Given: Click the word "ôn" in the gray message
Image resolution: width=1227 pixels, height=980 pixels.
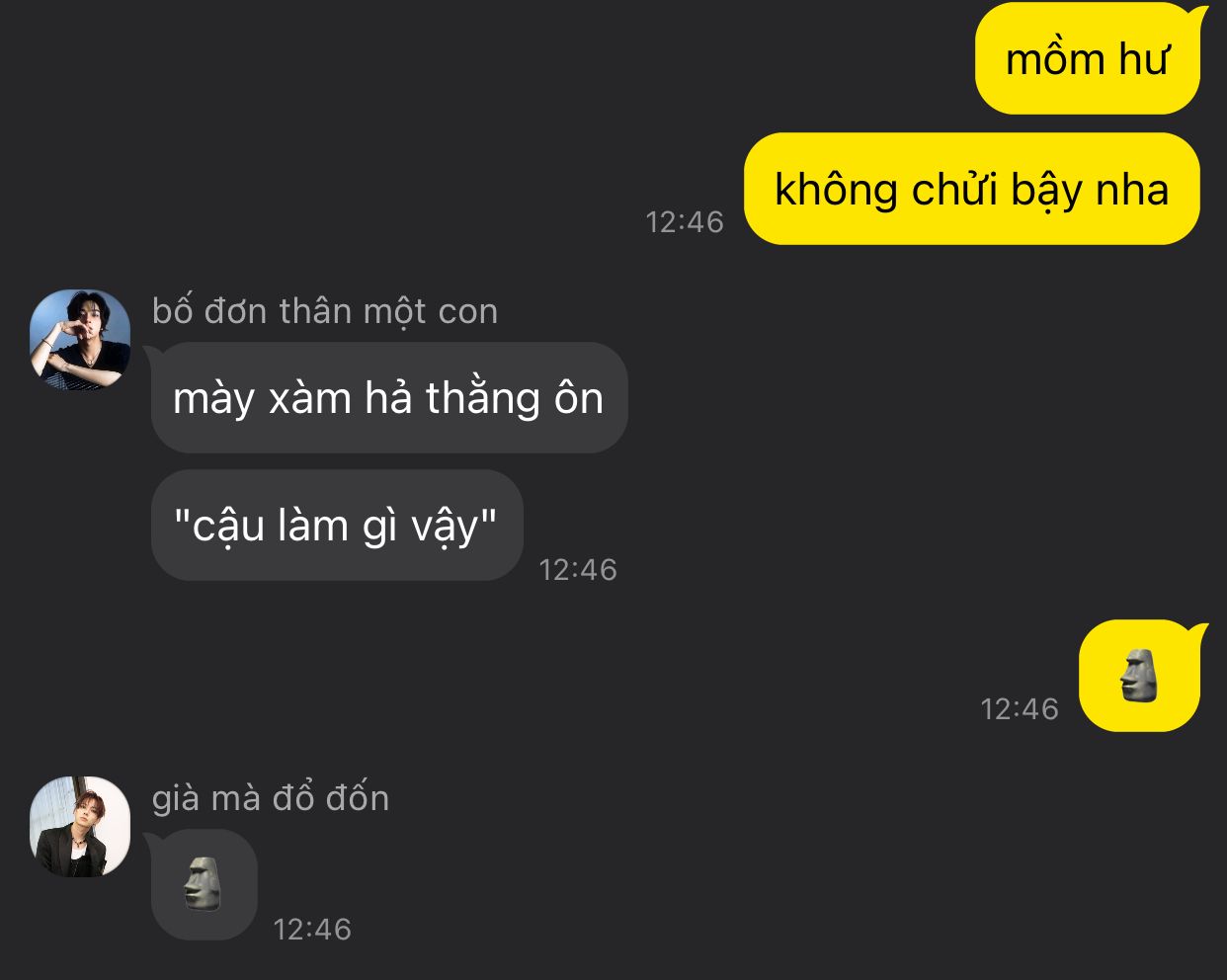Looking at the screenshot, I should (578, 396).
